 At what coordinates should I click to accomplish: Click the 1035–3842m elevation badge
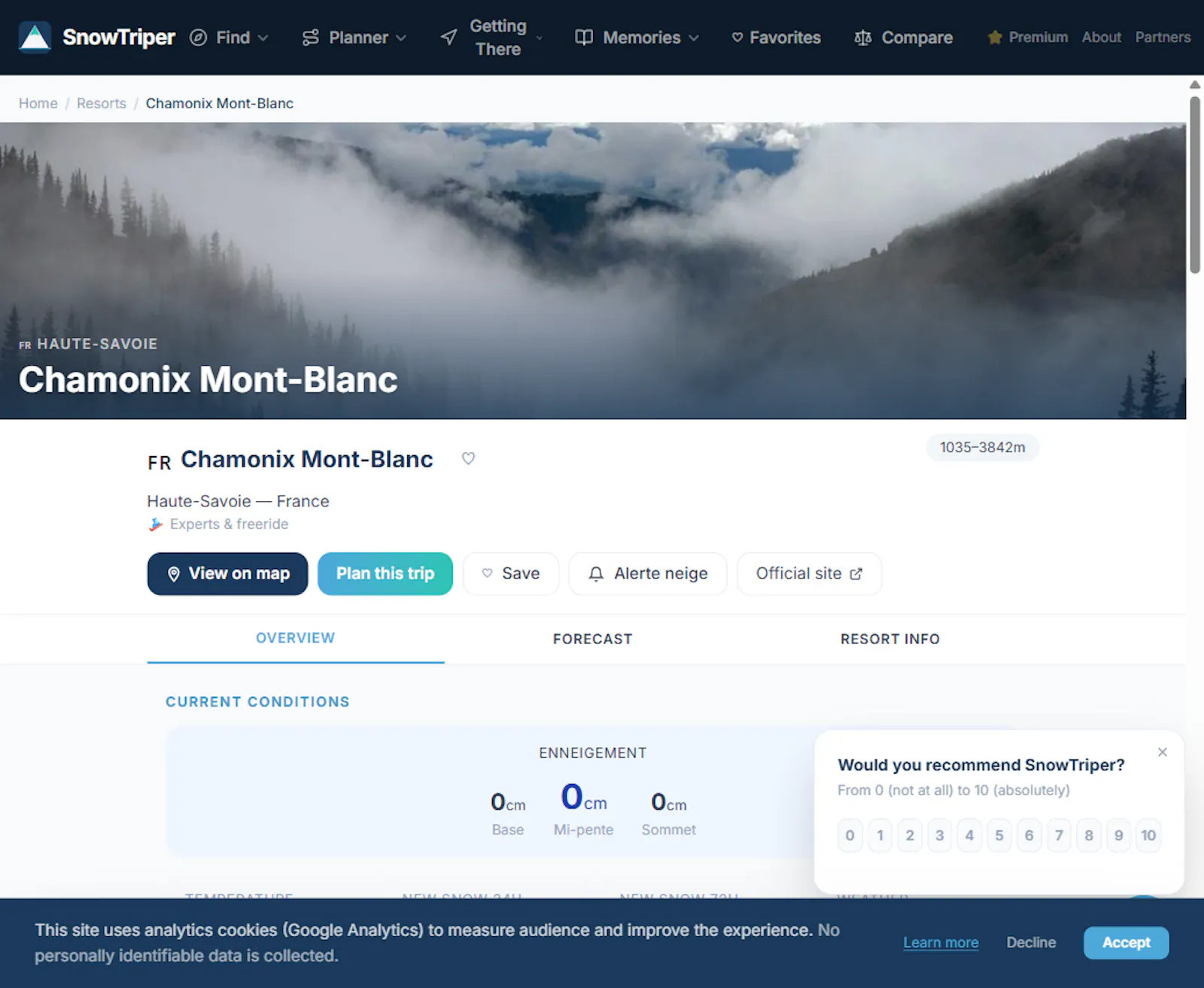pos(983,448)
